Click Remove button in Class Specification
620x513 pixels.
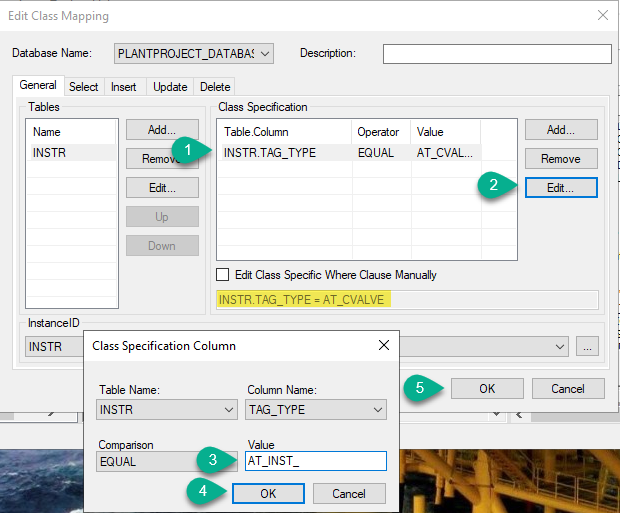point(561,159)
